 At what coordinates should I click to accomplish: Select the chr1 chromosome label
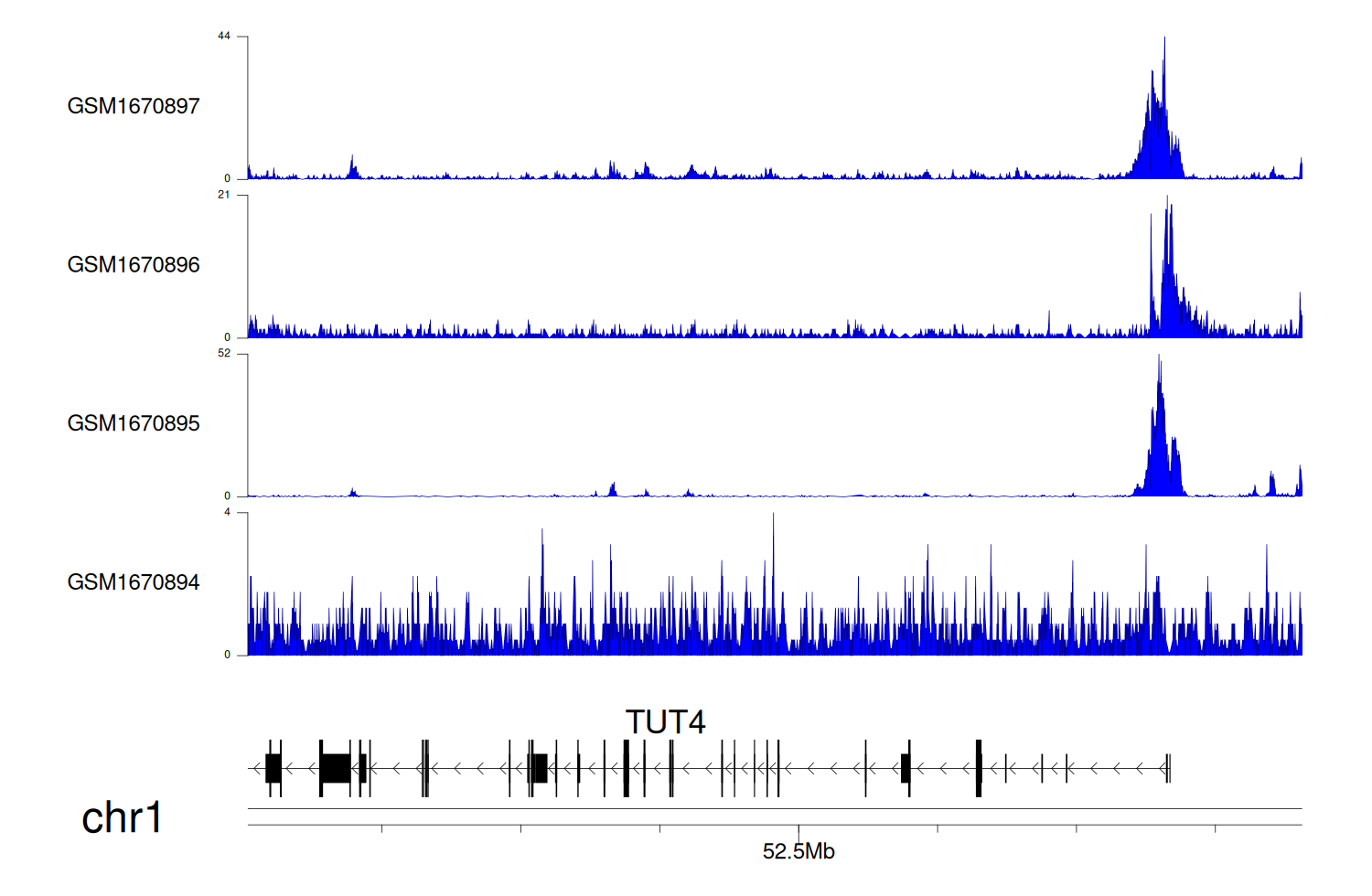tap(122, 817)
